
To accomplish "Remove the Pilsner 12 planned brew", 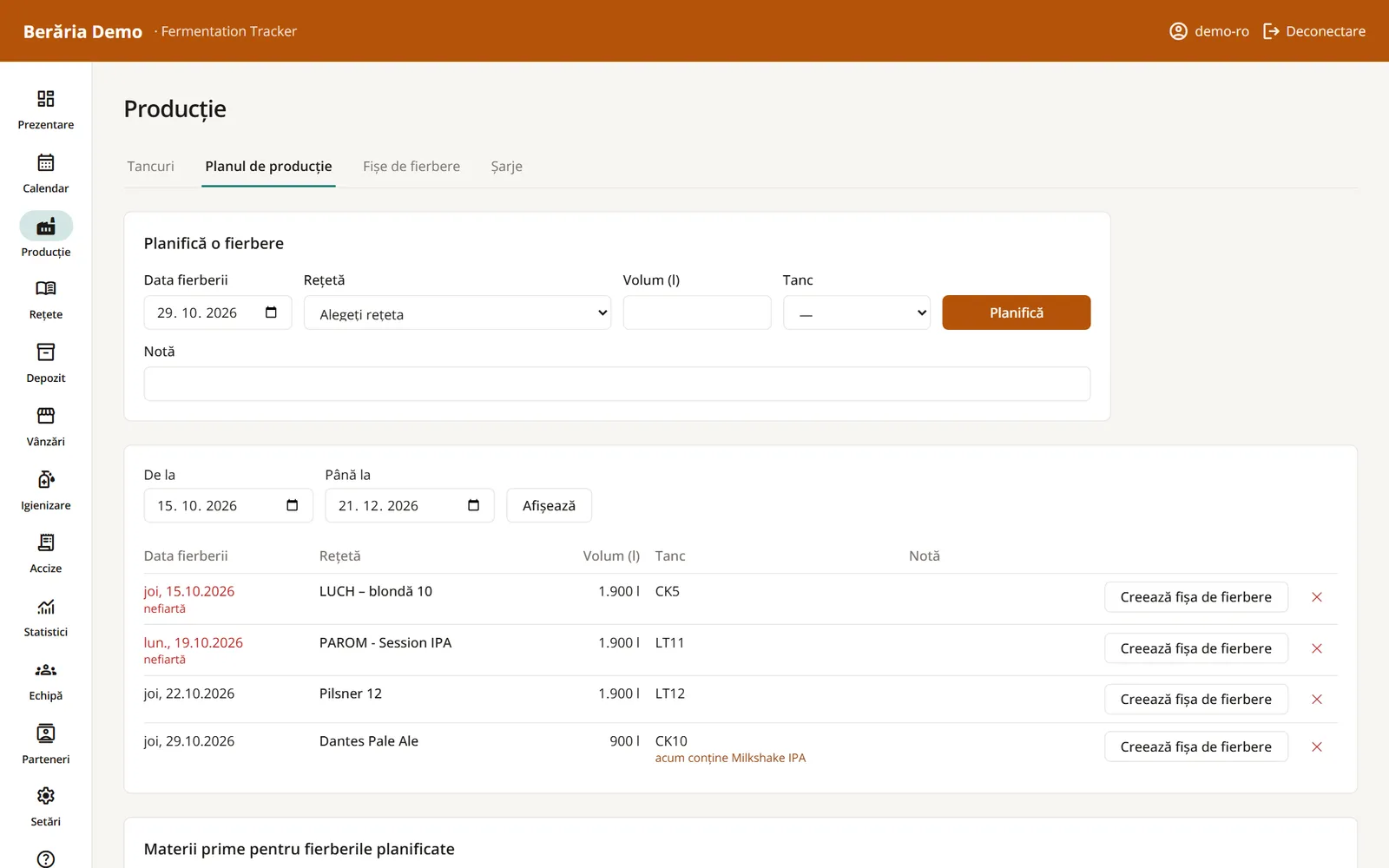I will coord(1317,700).
